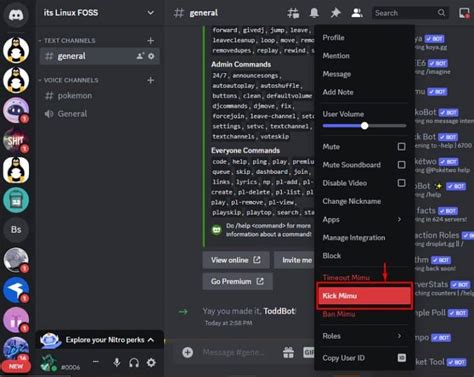The width and height of the screenshot is (474, 377).
Task: Toggle the Mute checkbox
Action: pos(402,147)
